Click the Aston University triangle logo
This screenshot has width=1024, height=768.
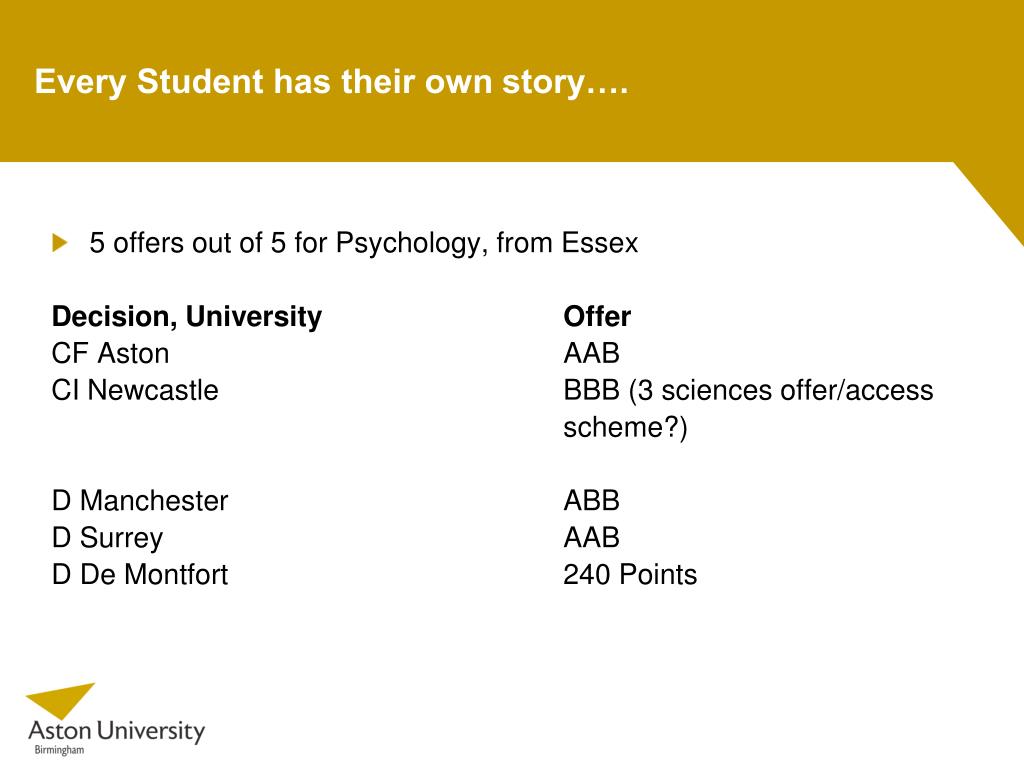tap(60, 701)
